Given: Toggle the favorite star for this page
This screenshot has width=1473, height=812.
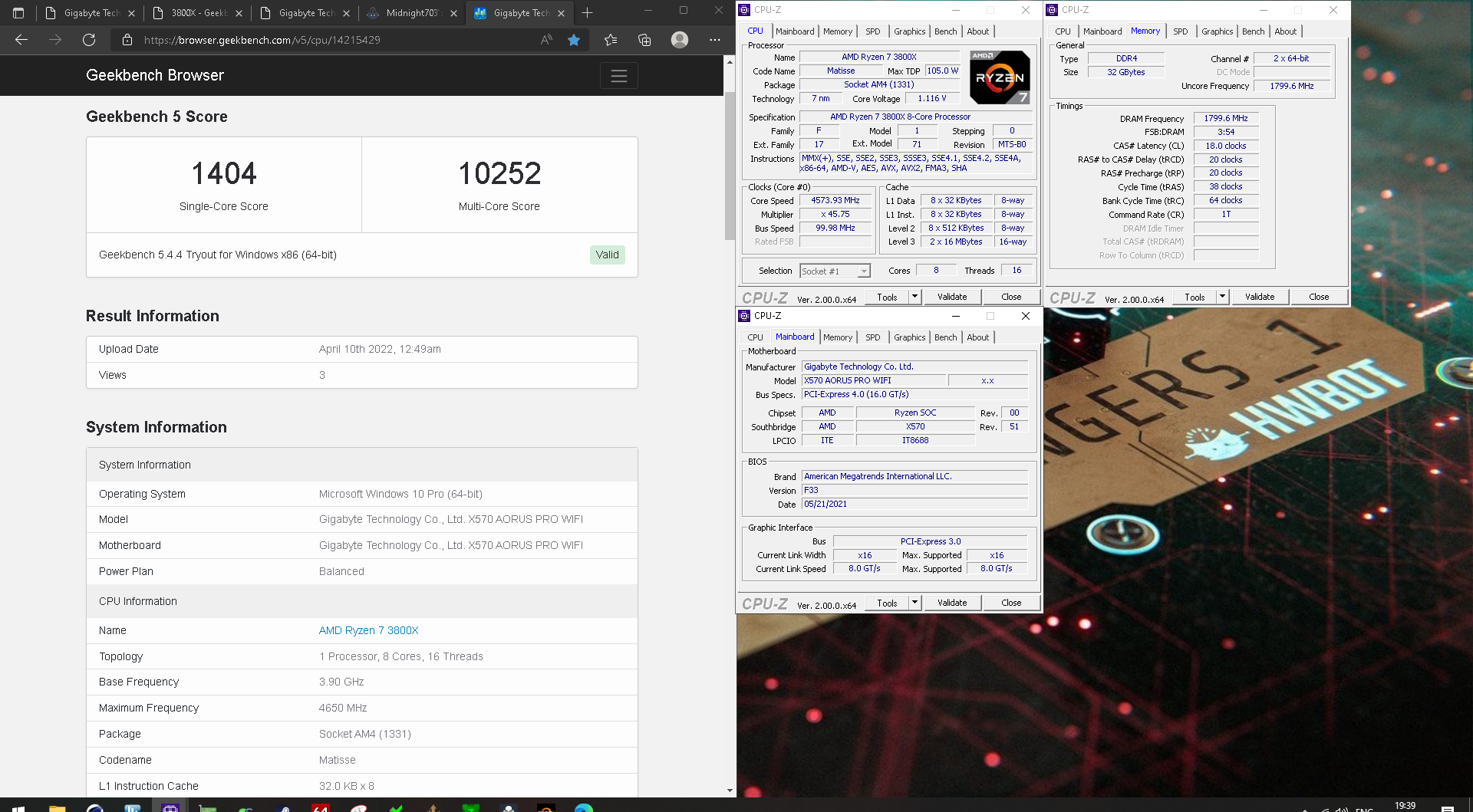Looking at the screenshot, I should coord(574,40).
